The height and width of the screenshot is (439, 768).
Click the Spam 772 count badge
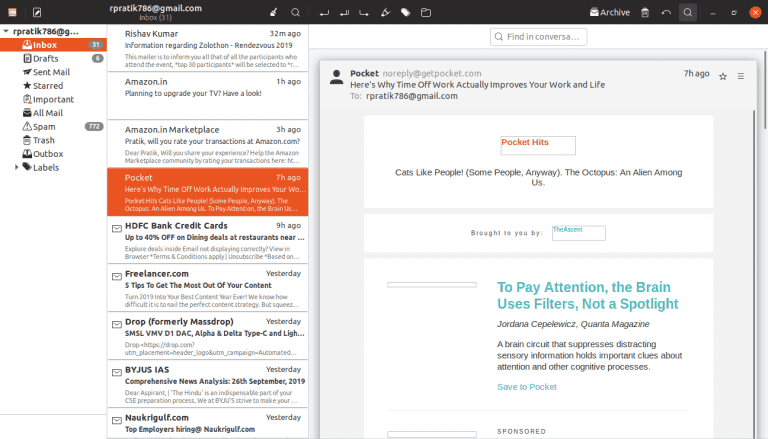point(94,126)
